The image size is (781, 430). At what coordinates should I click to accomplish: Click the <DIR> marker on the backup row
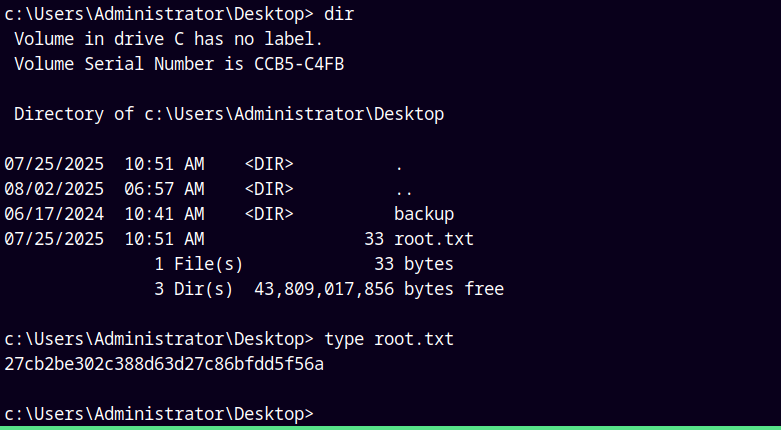pyautogui.click(x=269, y=214)
